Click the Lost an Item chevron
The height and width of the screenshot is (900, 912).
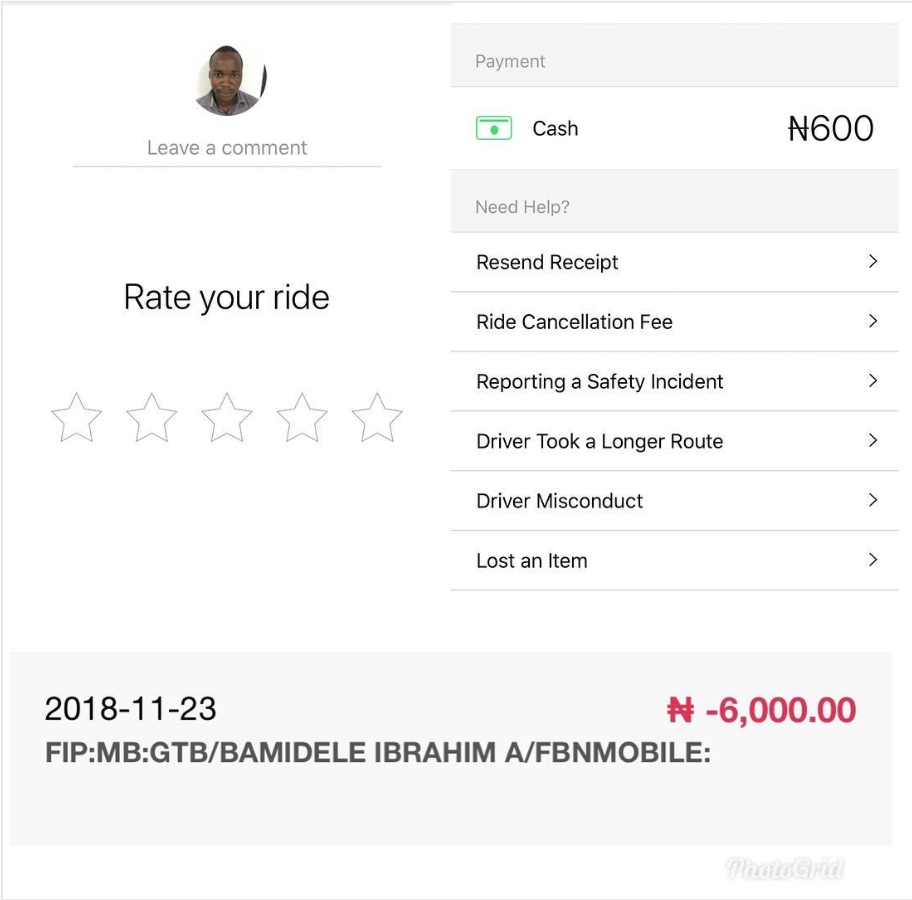[873, 560]
